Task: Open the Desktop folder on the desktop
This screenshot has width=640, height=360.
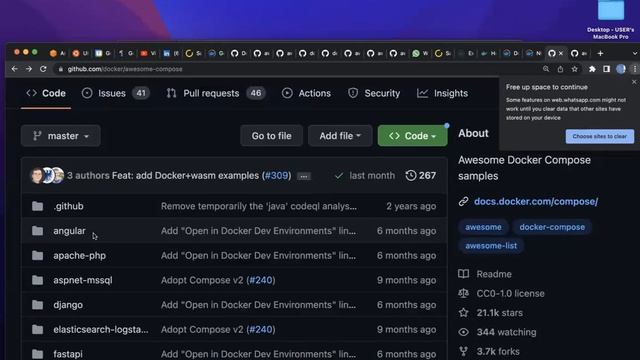Action: tap(611, 20)
